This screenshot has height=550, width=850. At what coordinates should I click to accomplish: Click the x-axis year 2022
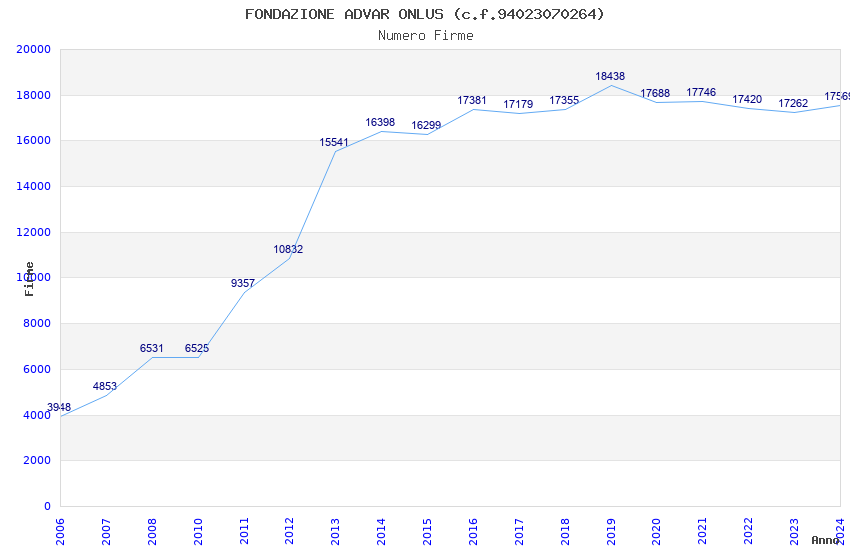tap(749, 532)
